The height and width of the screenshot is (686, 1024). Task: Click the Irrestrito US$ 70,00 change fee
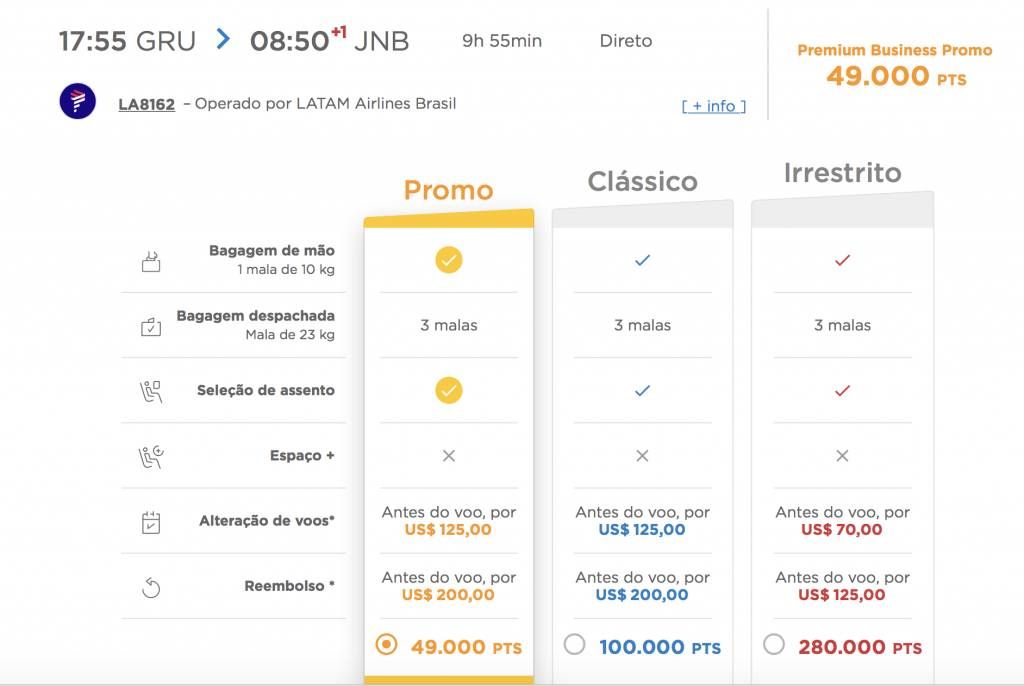[x=842, y=530]
